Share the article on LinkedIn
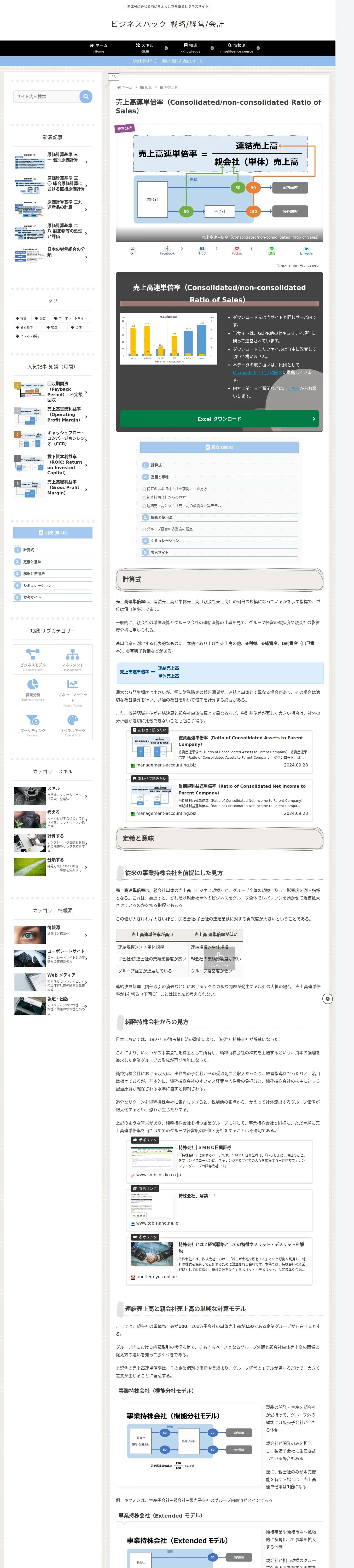The height and width of the screenshot is (1568, 354). point(306,250)
